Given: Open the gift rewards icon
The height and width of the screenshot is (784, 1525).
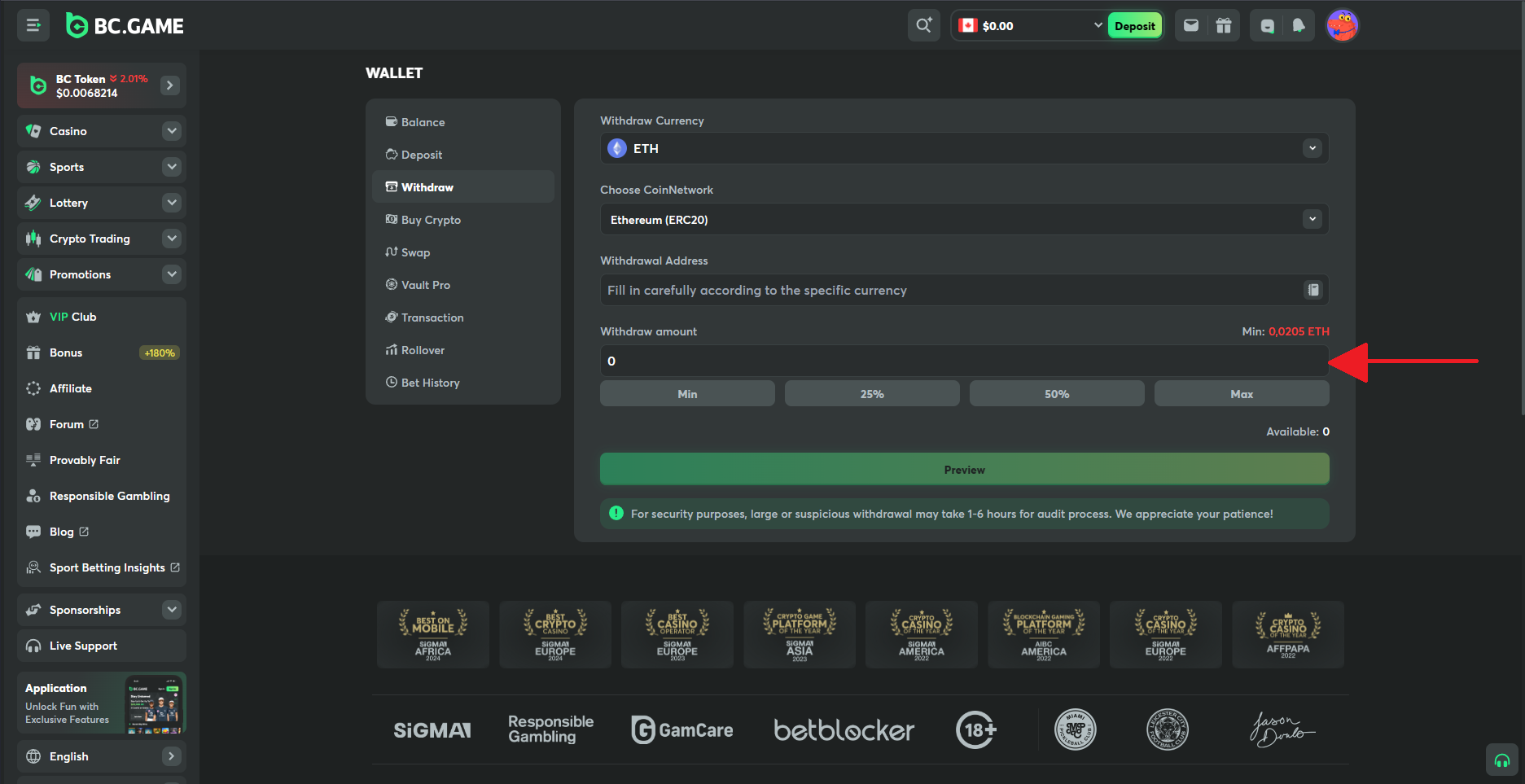Looking at the screenshot, I should (1224, 25).
